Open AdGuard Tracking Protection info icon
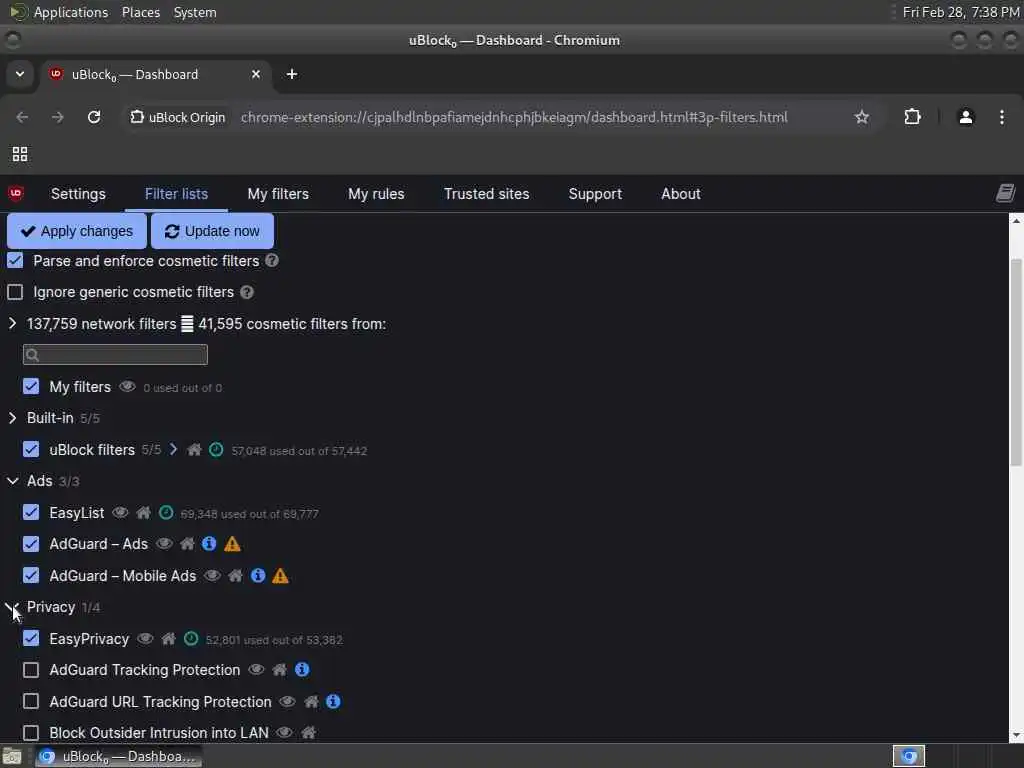 pyautogui.click(x=302, y=669)
